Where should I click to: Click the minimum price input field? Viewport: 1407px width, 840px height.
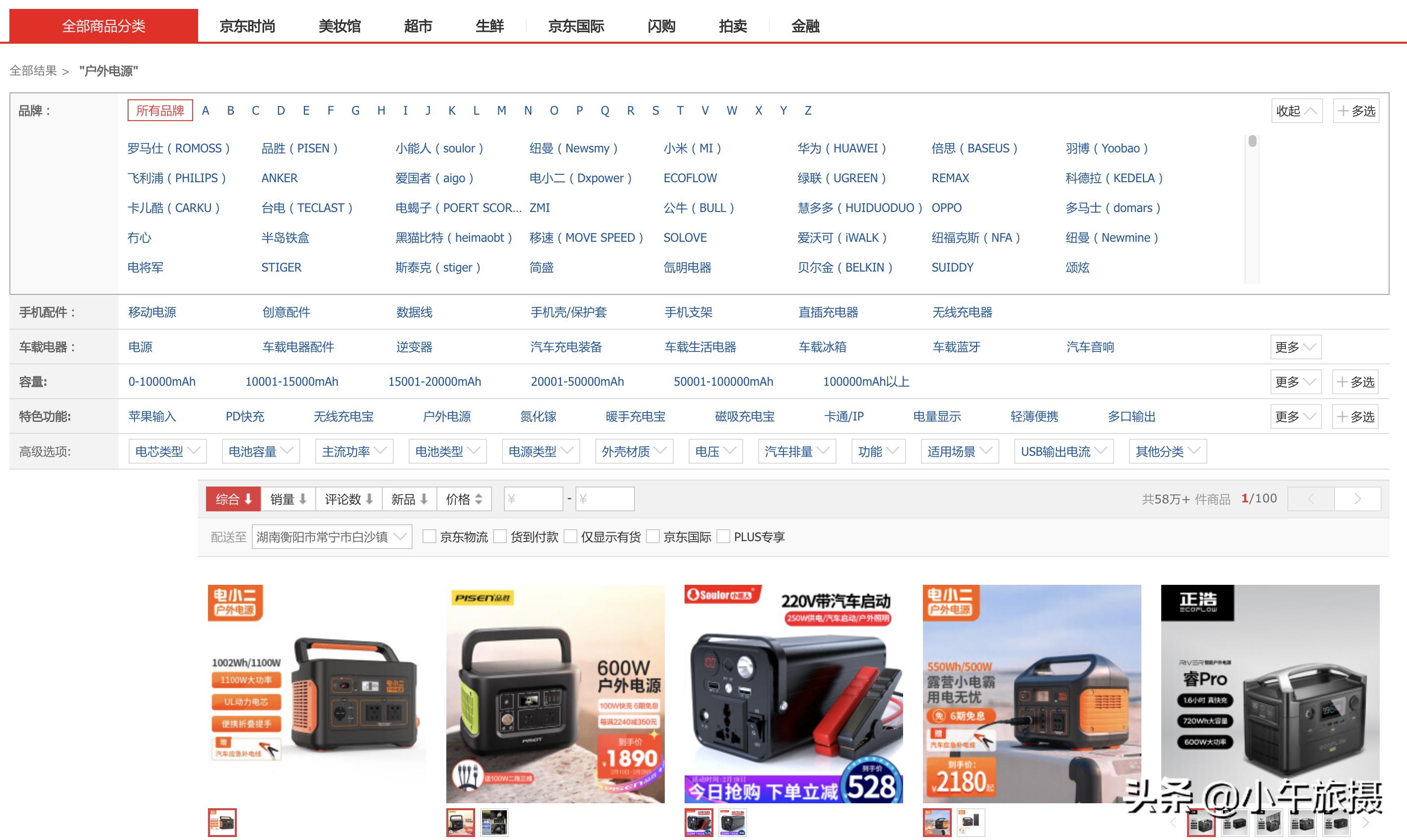pyautogui.click(x=533, y=498)
